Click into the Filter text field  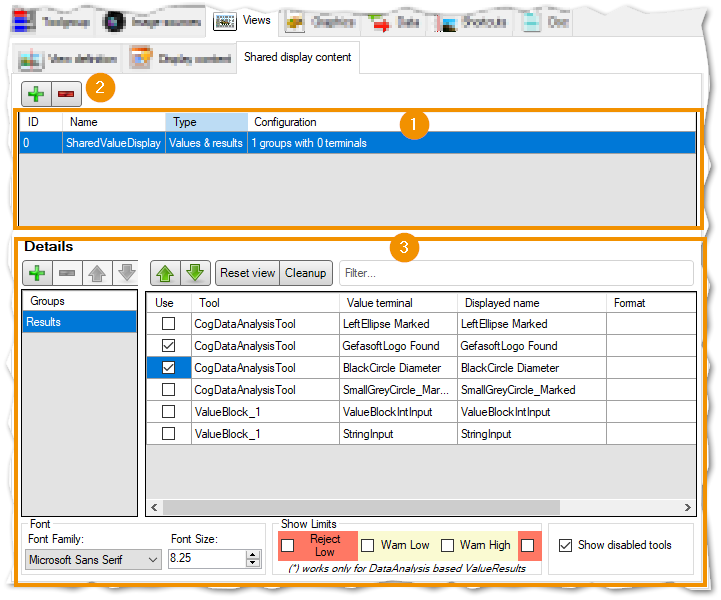coord(516,273)
